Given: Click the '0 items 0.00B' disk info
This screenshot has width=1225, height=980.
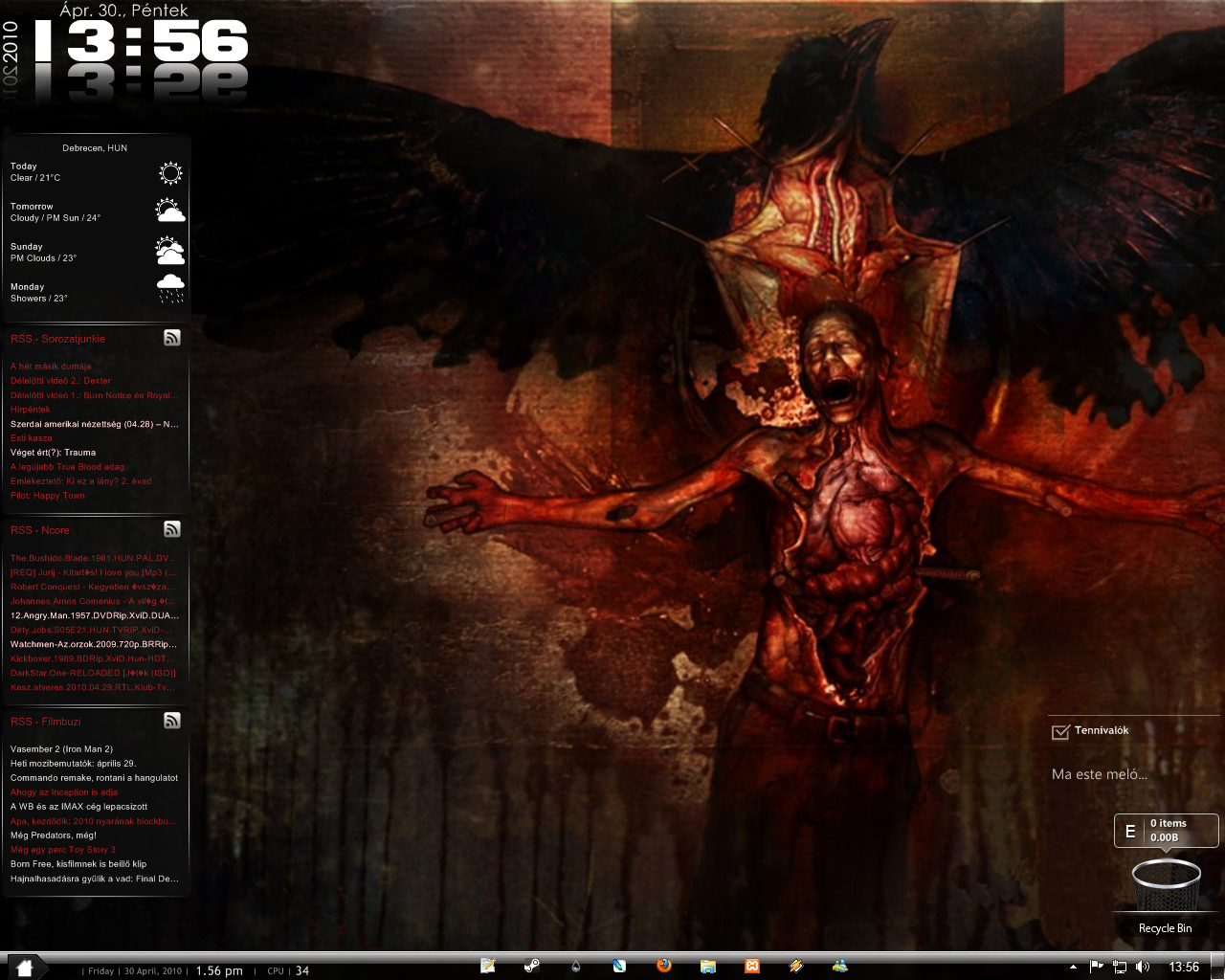Looking at the screenshot, I should coord(1168,830).
